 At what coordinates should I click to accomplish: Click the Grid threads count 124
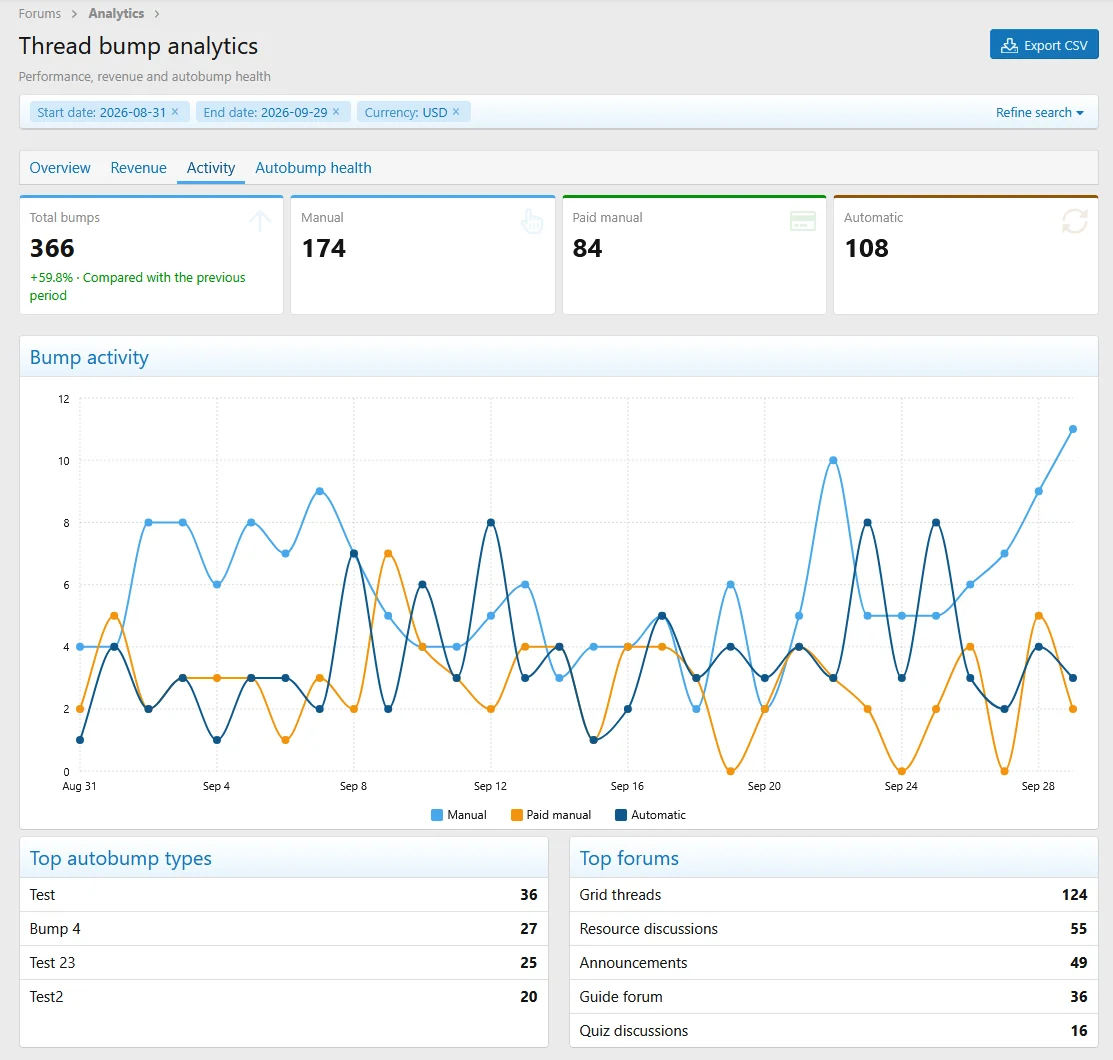1074,895
